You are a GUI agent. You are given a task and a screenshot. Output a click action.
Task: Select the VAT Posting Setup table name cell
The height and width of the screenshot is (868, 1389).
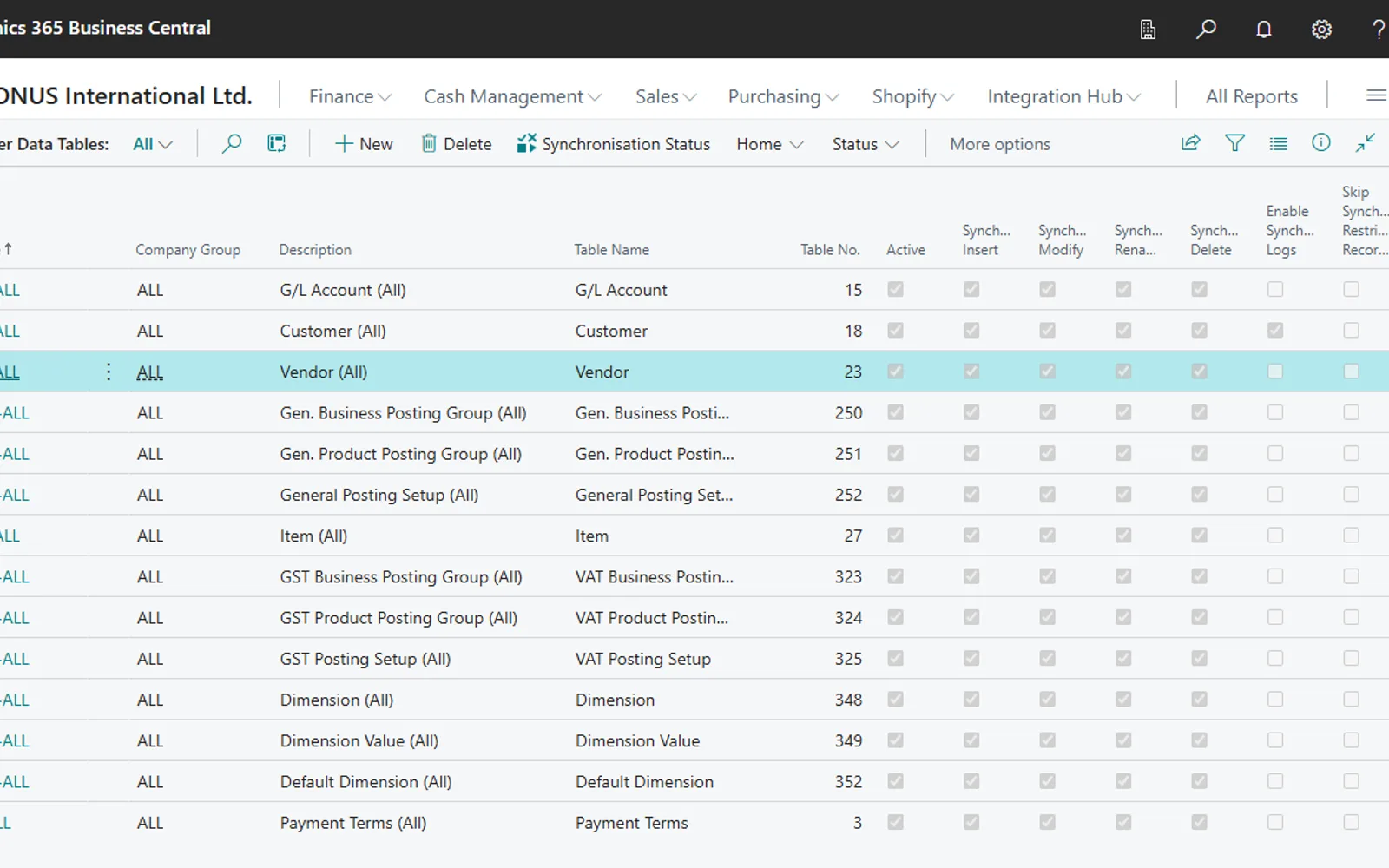pyautogui.click(x=643, y=659)
